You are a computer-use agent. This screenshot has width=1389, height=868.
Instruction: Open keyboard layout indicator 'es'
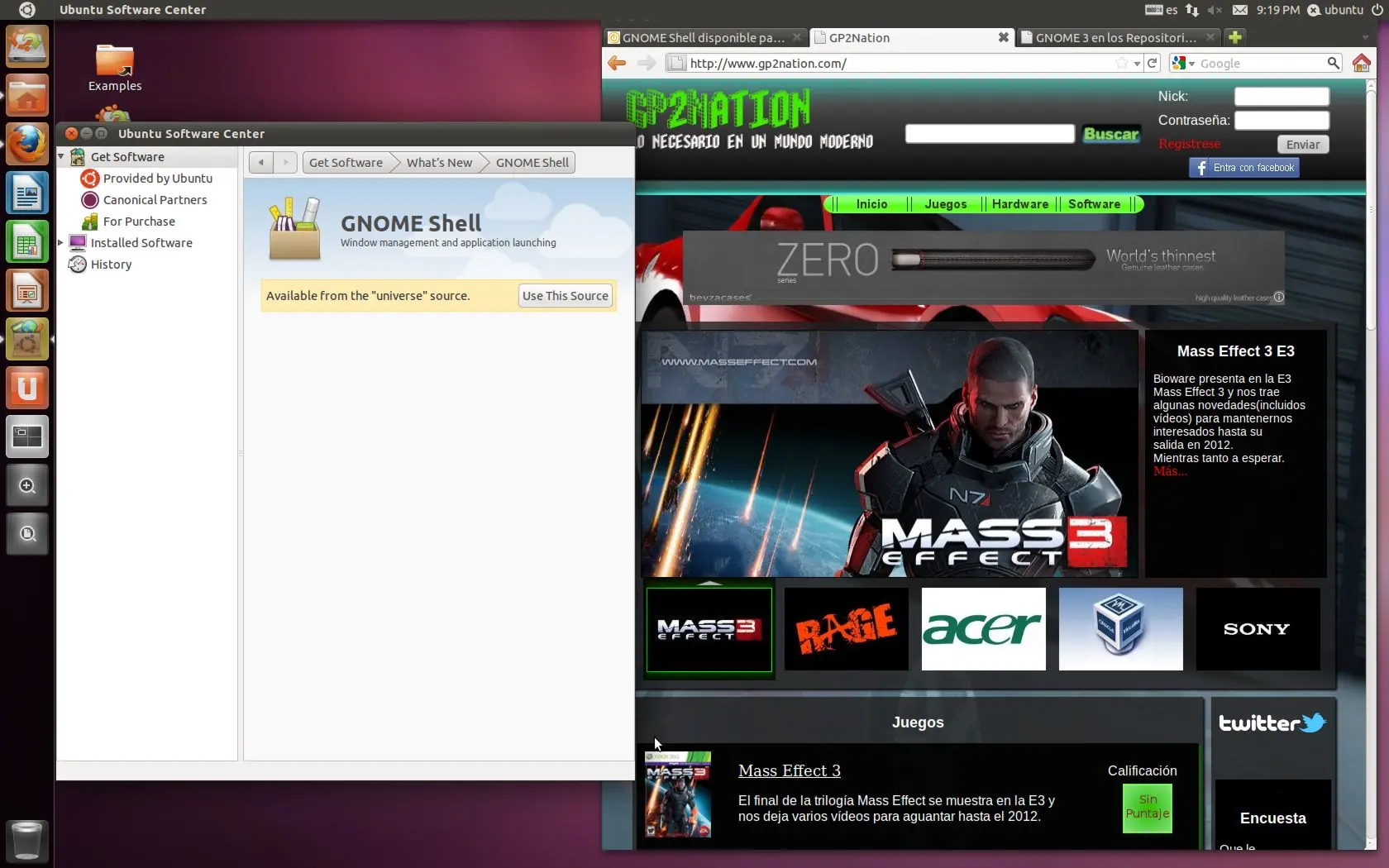(x=1162, y=10)
